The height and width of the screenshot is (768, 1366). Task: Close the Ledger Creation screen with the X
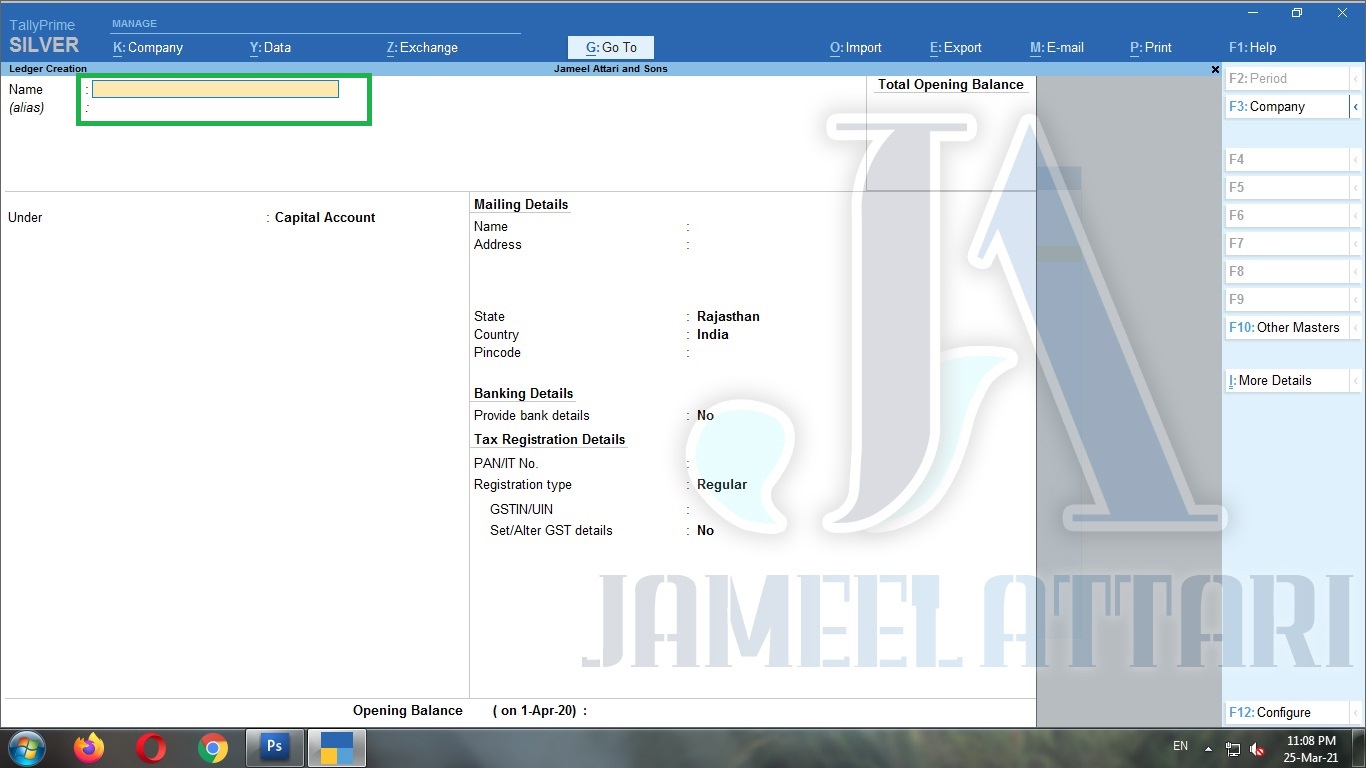pos(1215,69)
